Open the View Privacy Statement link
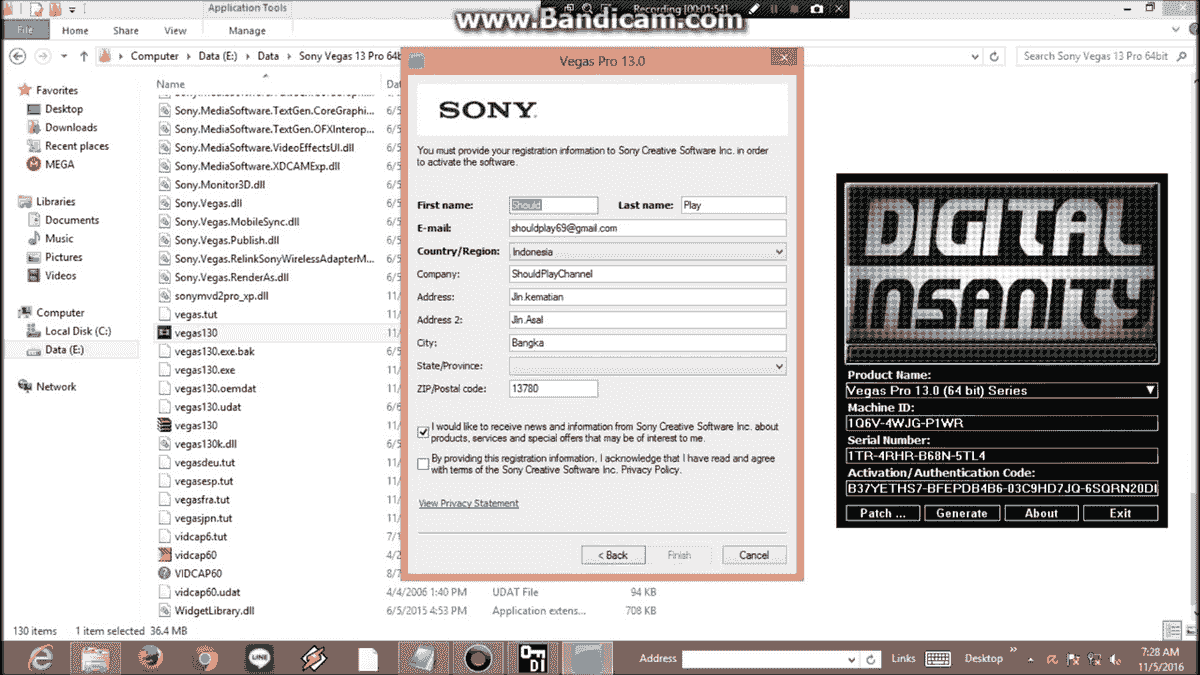1200x675 pixels. click(x=468, y=503)
